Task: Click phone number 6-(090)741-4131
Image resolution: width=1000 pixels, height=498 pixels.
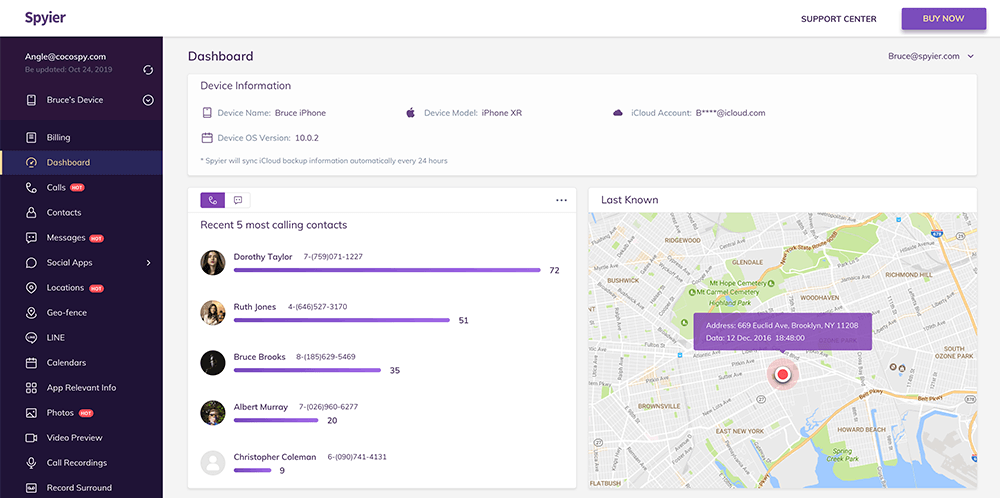Action: pyautogui.click(x=357, y=457)
